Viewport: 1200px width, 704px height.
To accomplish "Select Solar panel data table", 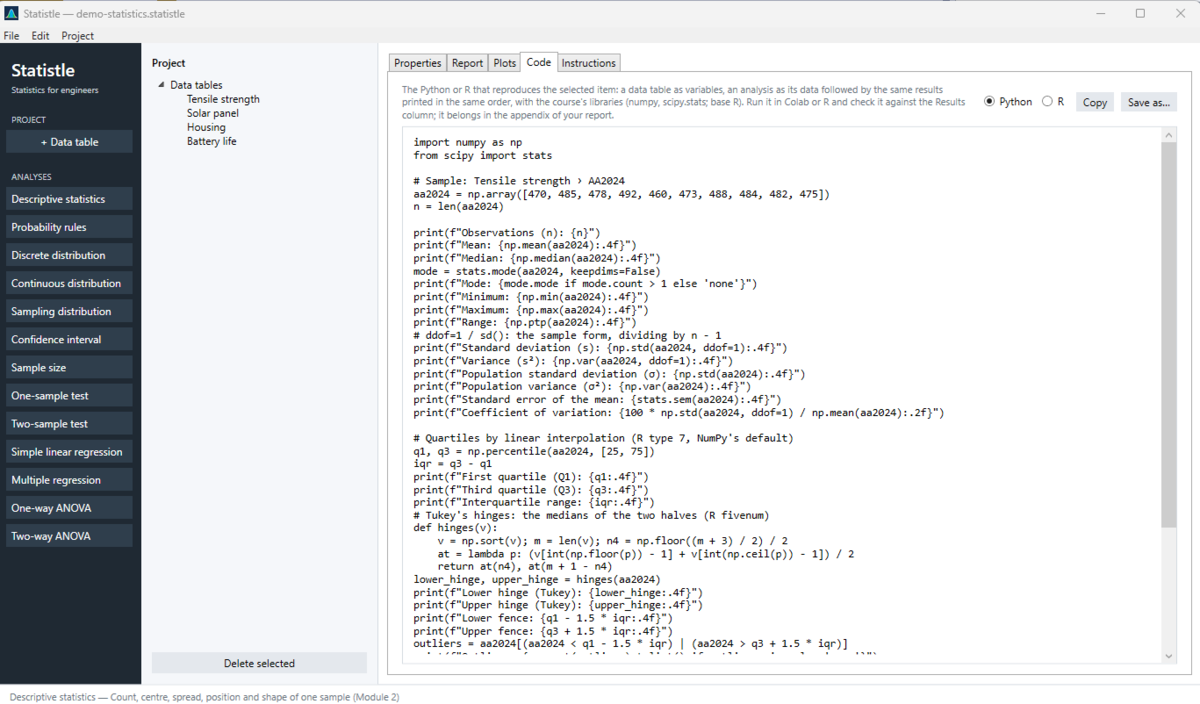I will point(212,113).
